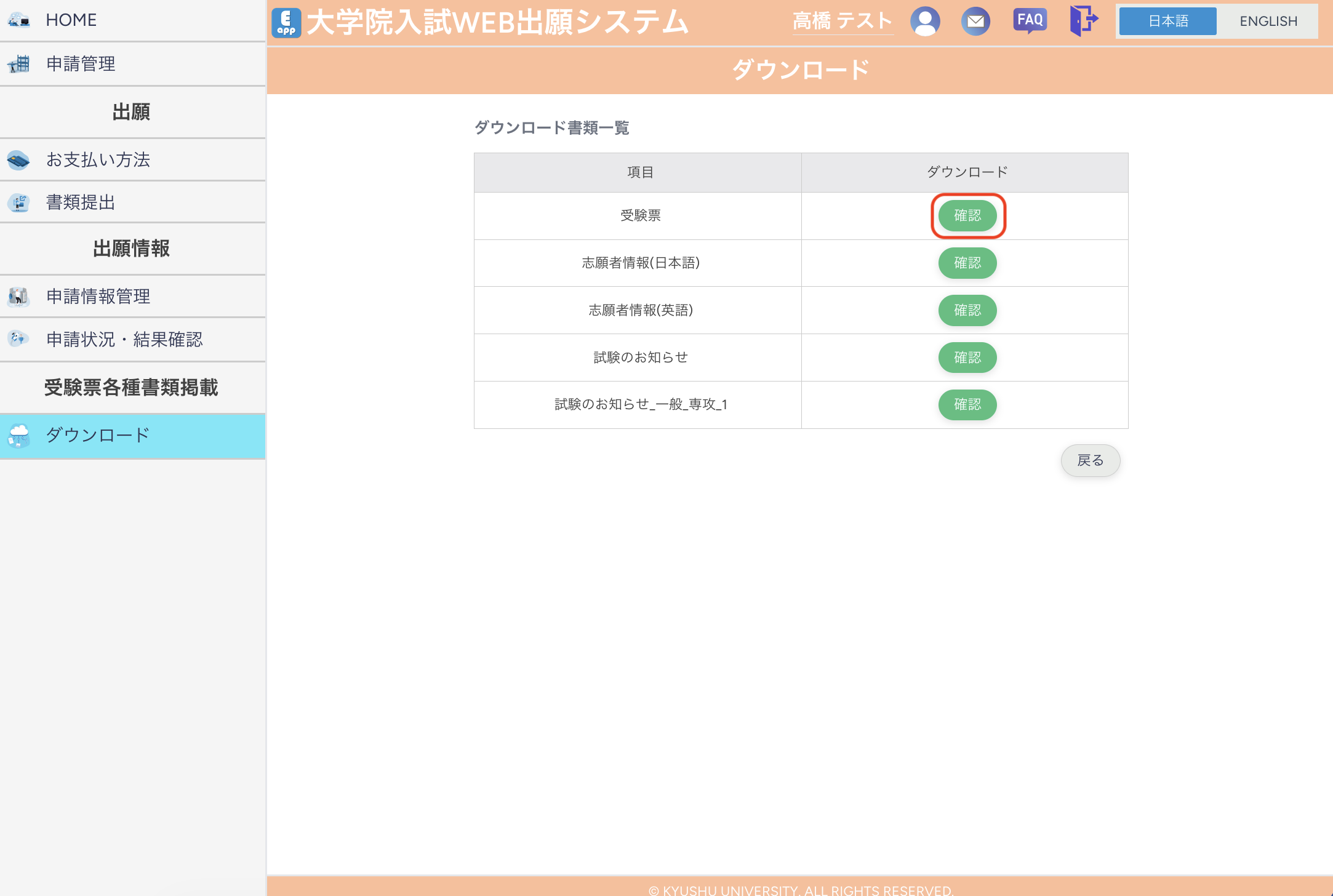This screenshot has width=1333, height=896.
Task: Switch the language to ENGLISH
Action: click(x=1267, y=20)
